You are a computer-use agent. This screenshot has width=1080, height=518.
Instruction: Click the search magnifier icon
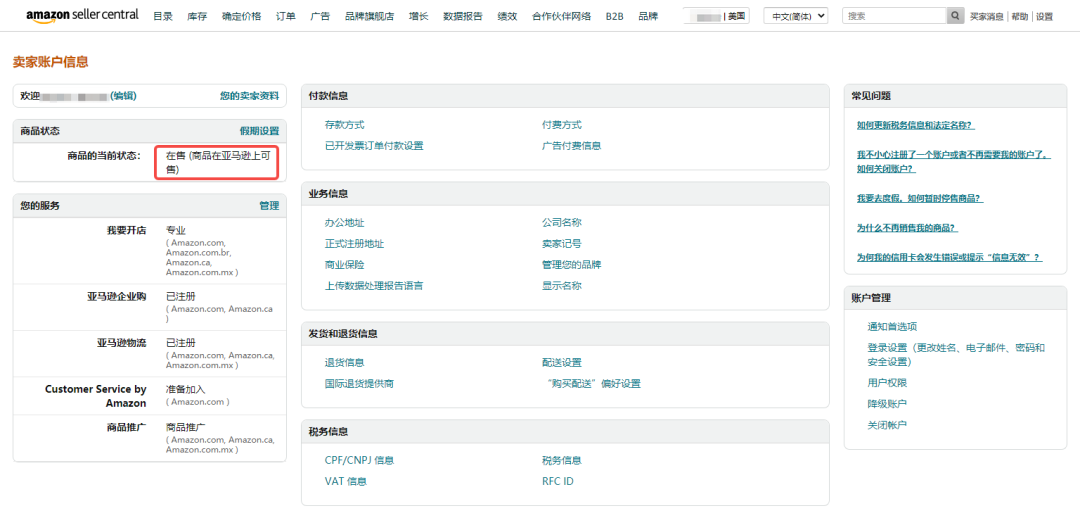coord(955,16)
